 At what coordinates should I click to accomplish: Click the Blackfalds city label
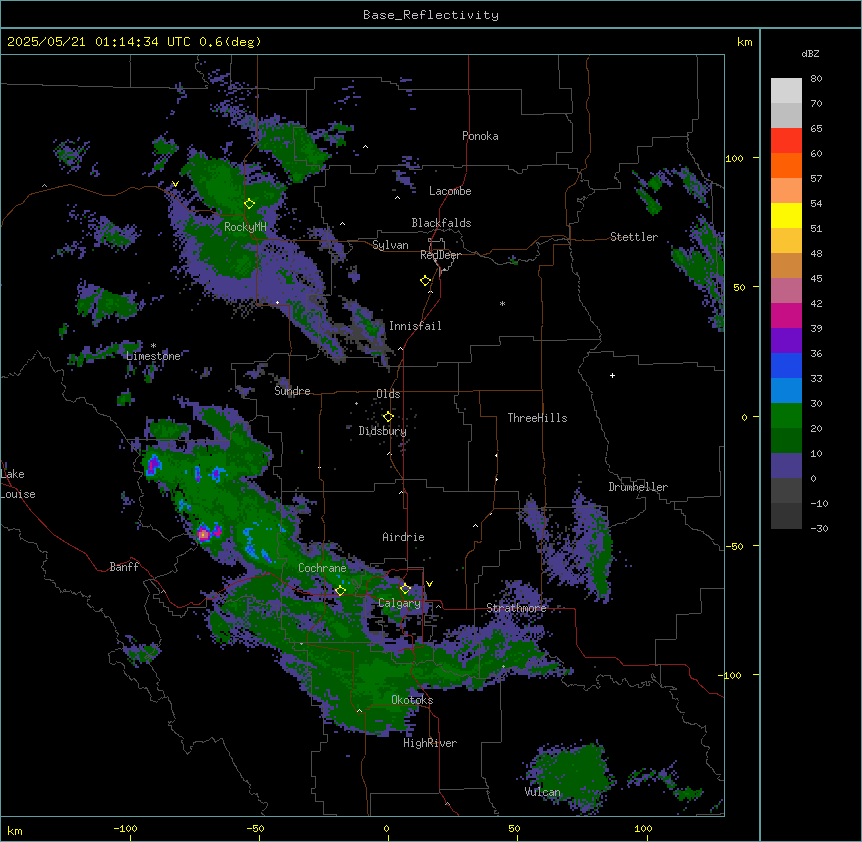441,223
